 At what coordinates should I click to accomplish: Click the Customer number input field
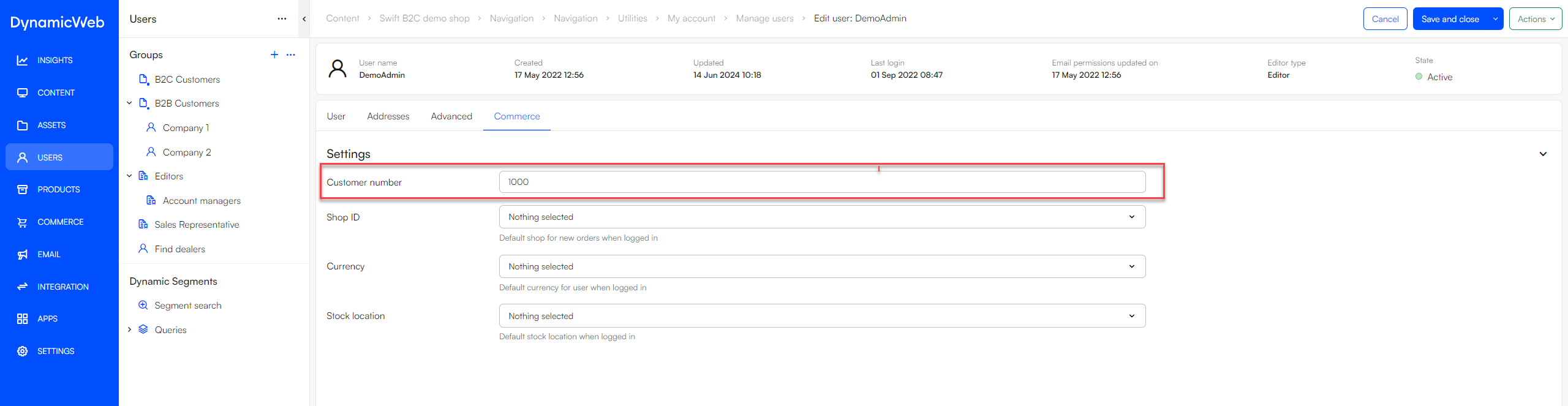[821, 182]
